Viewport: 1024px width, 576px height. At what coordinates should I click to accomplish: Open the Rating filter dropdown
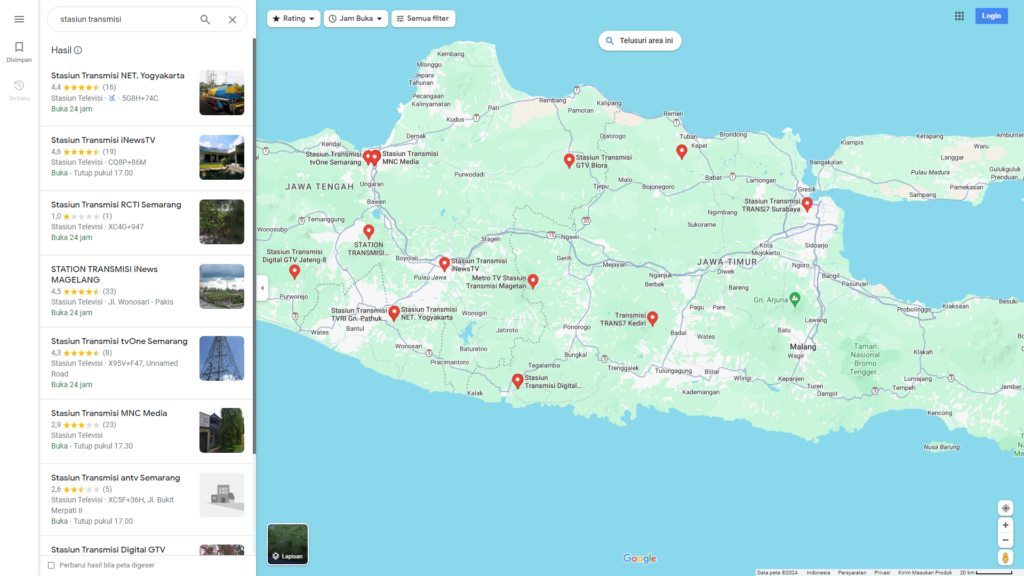[x=293, y=19]
